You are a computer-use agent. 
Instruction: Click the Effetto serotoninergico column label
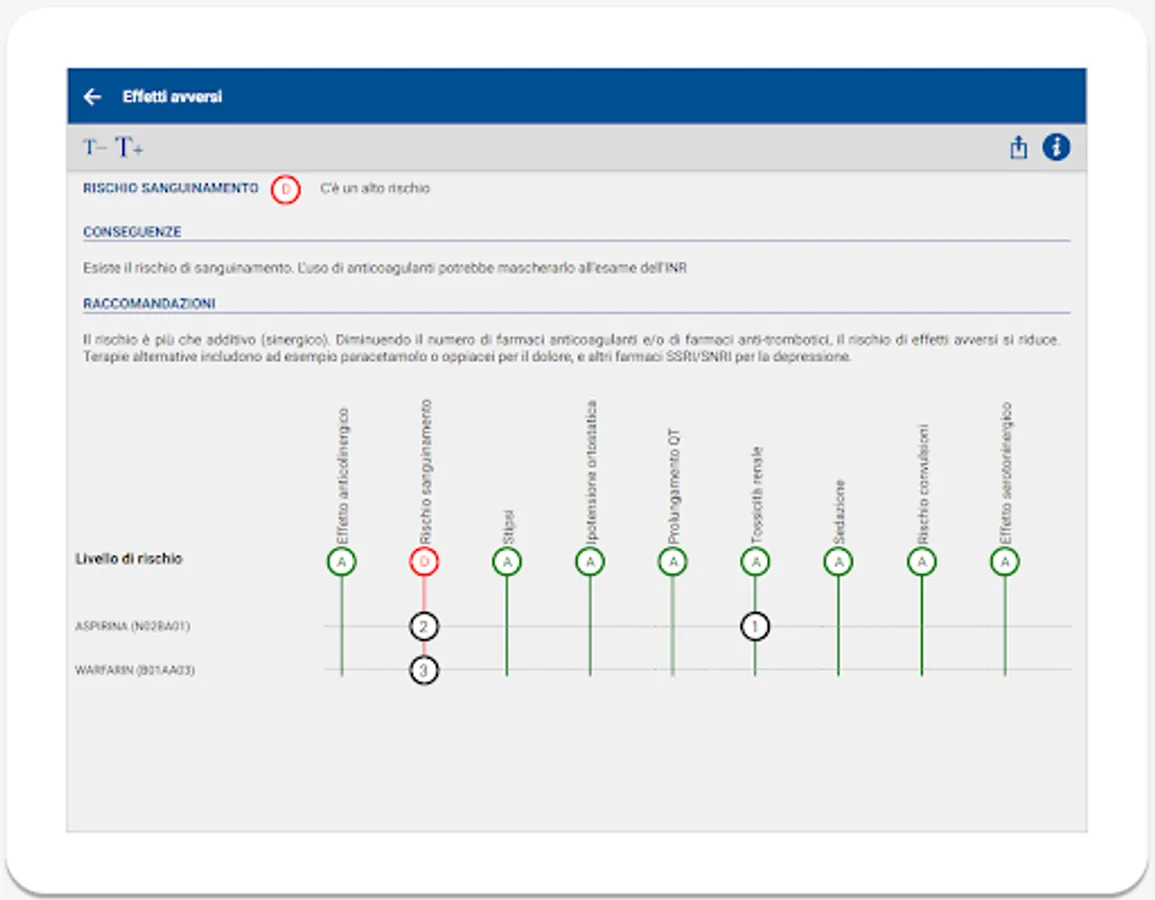pyautogui.click(x=1006, y=474)
